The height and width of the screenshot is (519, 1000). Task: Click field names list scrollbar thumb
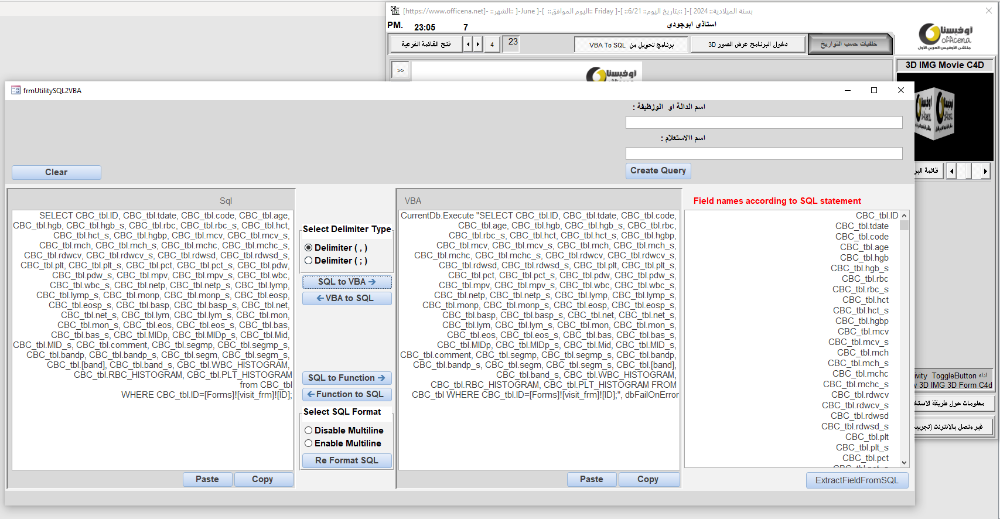click(904, 224)
